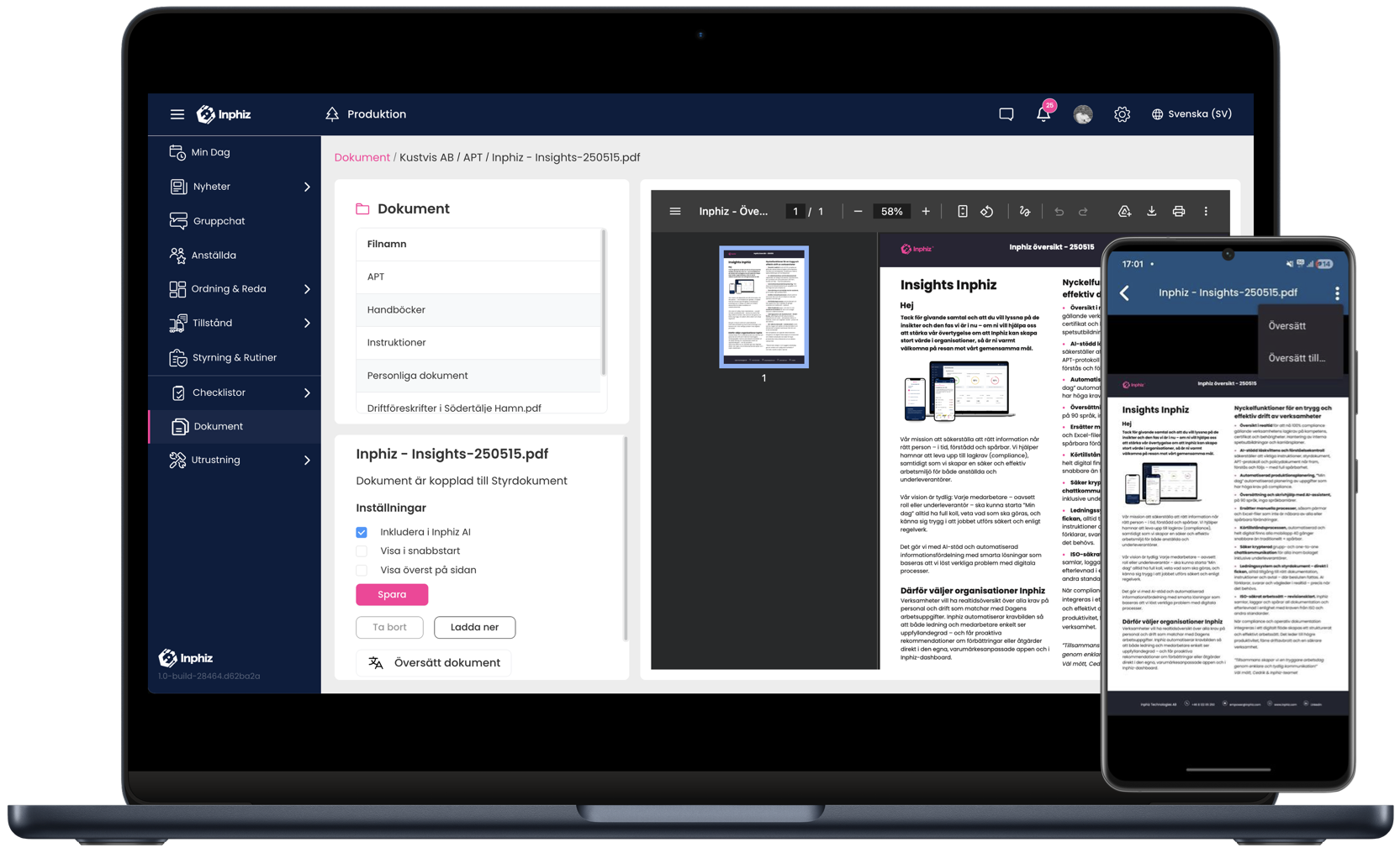Expand the Checklistor submenu
The image size is (1400, 848).
(x=306, y=392)
